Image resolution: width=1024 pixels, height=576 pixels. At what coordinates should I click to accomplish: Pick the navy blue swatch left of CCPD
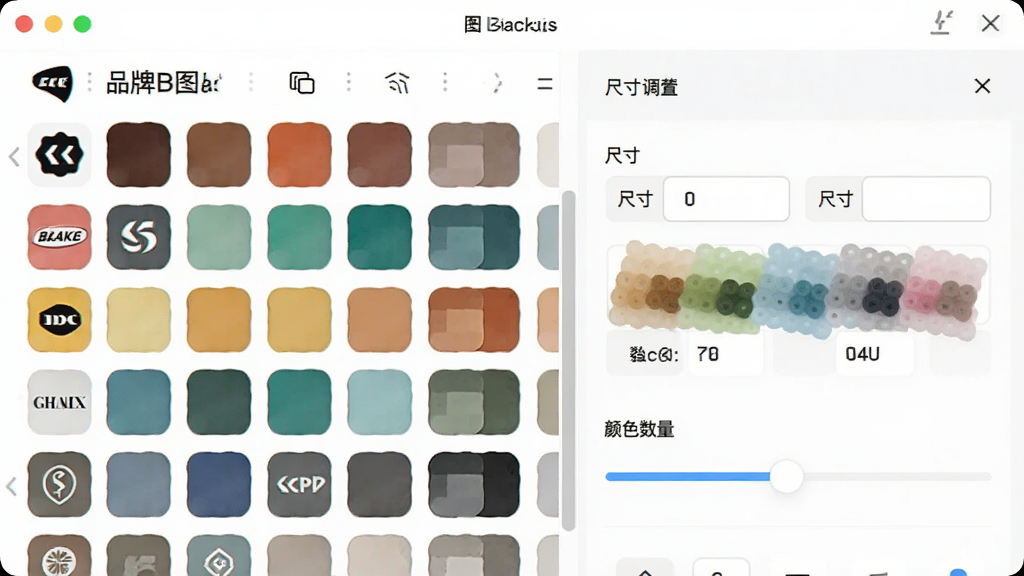[x=219, y=485]
